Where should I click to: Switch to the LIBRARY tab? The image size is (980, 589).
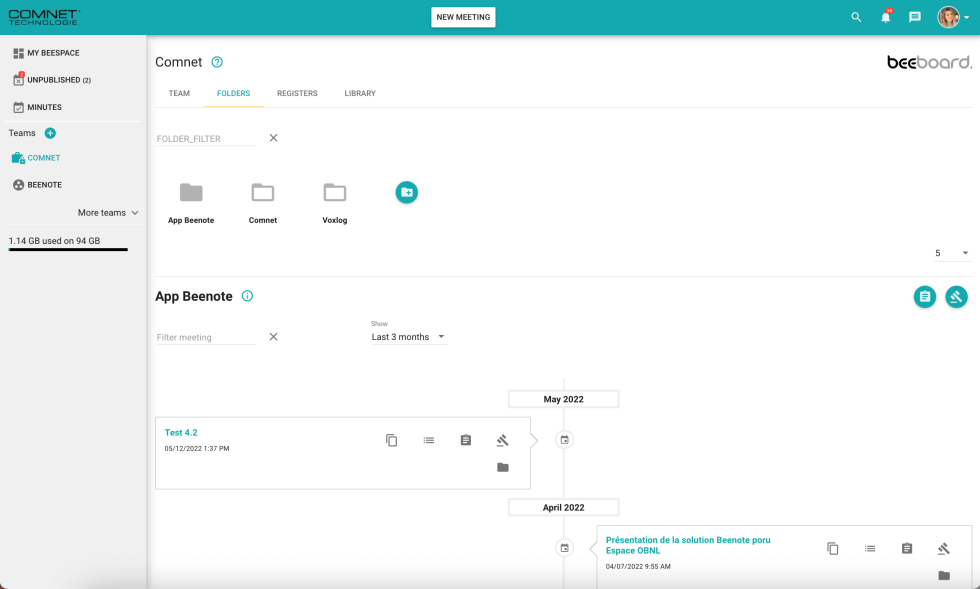[x=361, y=93]
